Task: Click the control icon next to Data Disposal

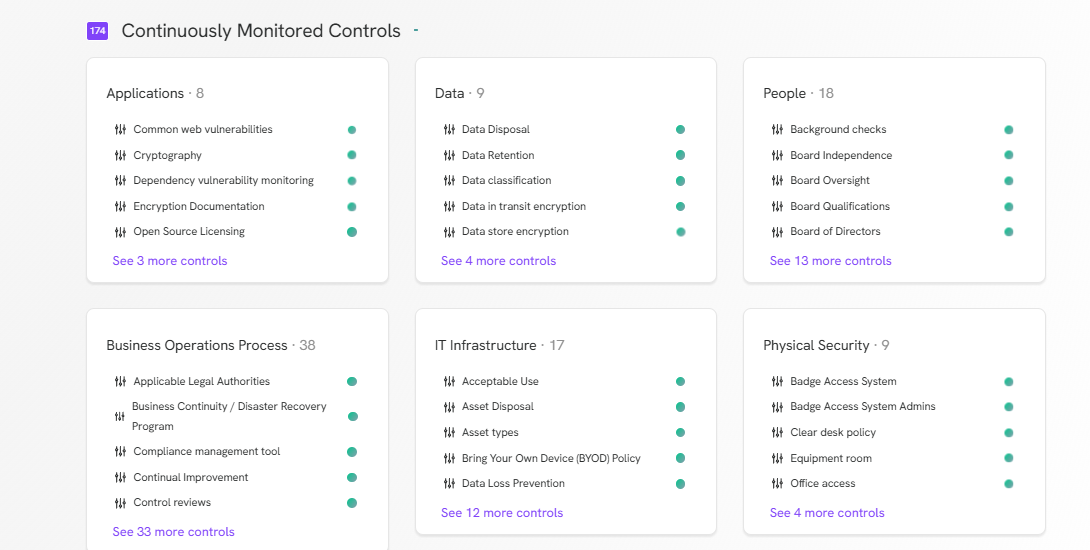Action: 449,129
